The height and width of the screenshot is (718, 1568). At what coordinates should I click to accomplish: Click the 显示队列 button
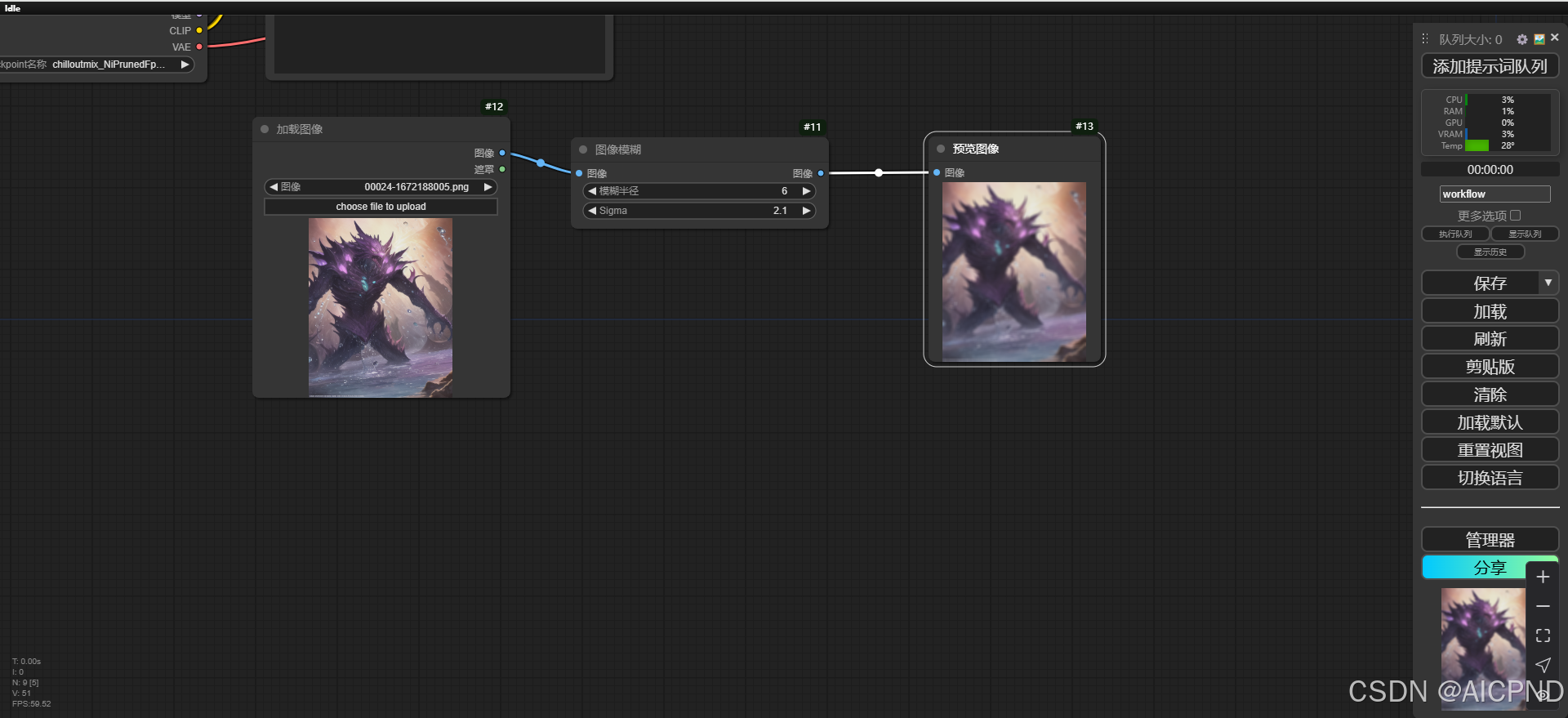[1525, 234]
